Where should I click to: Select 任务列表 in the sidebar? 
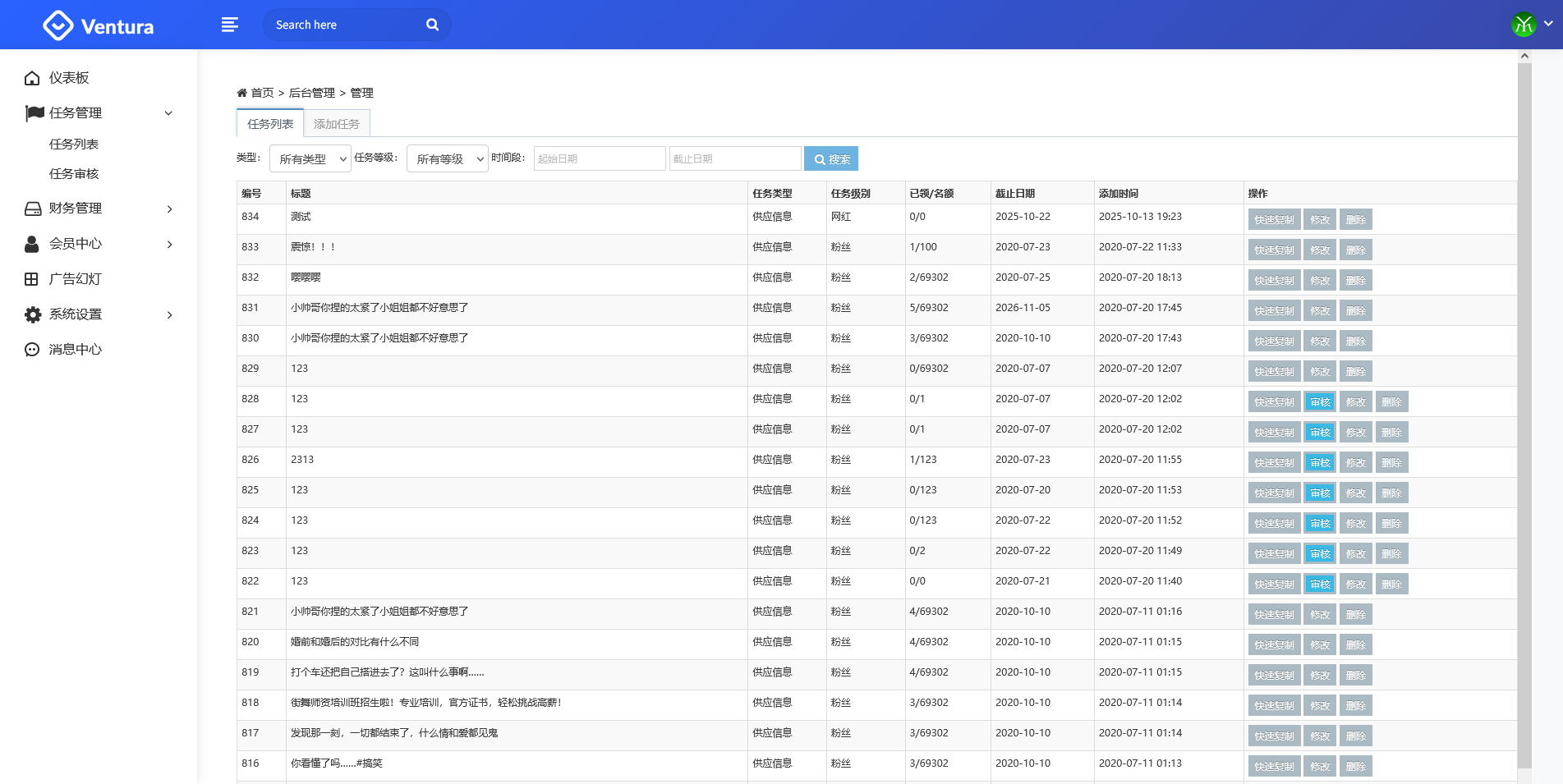(x=74, y=144)
